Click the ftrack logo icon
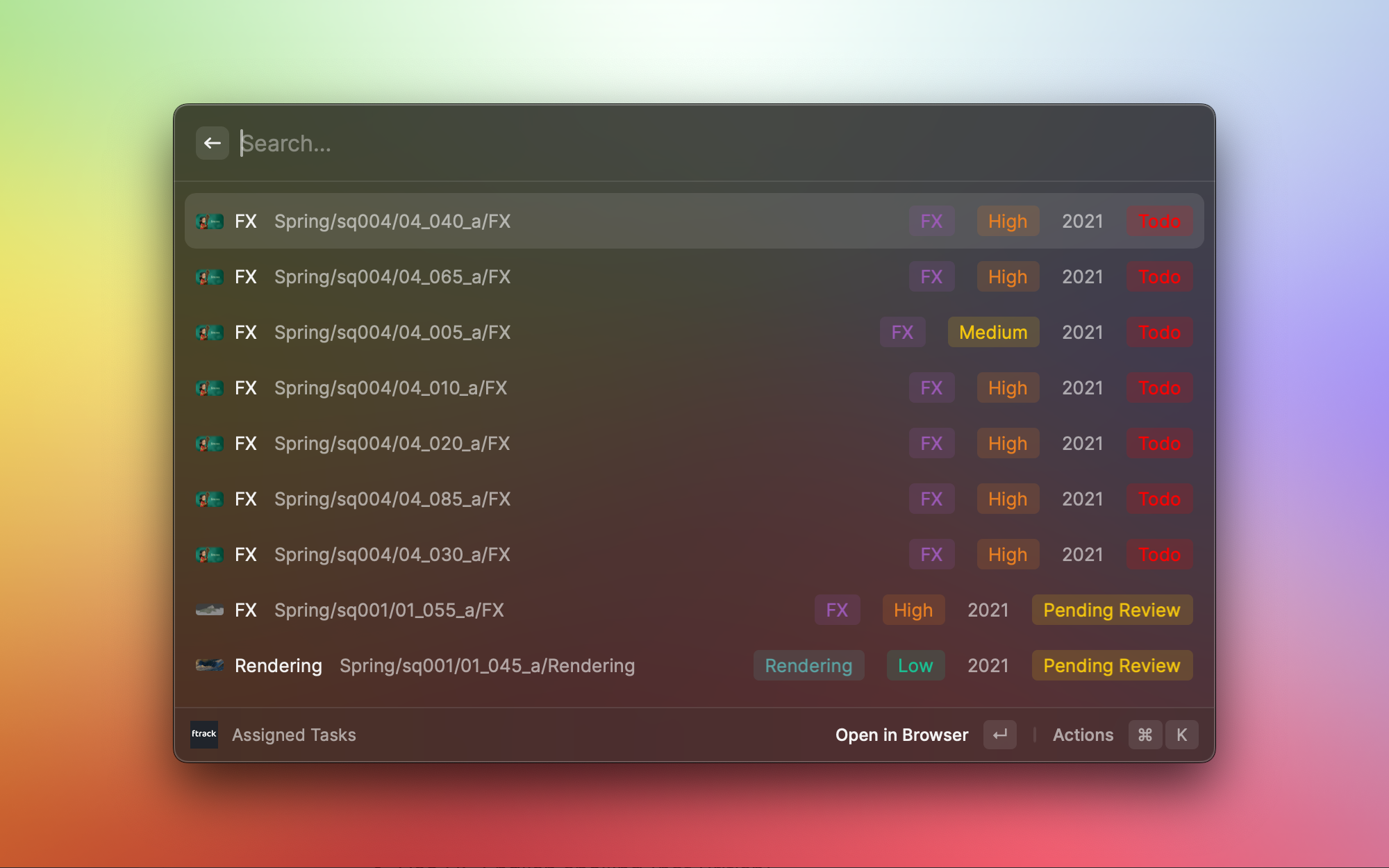This screenshot has width=1389, height=868. 203,734
